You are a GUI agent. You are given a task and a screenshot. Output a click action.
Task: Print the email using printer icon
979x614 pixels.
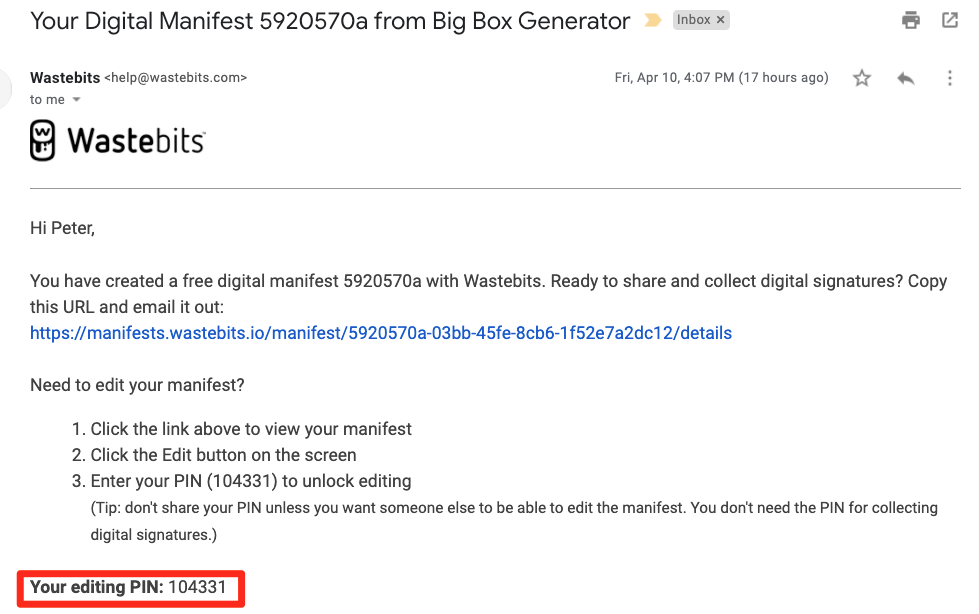911,20
